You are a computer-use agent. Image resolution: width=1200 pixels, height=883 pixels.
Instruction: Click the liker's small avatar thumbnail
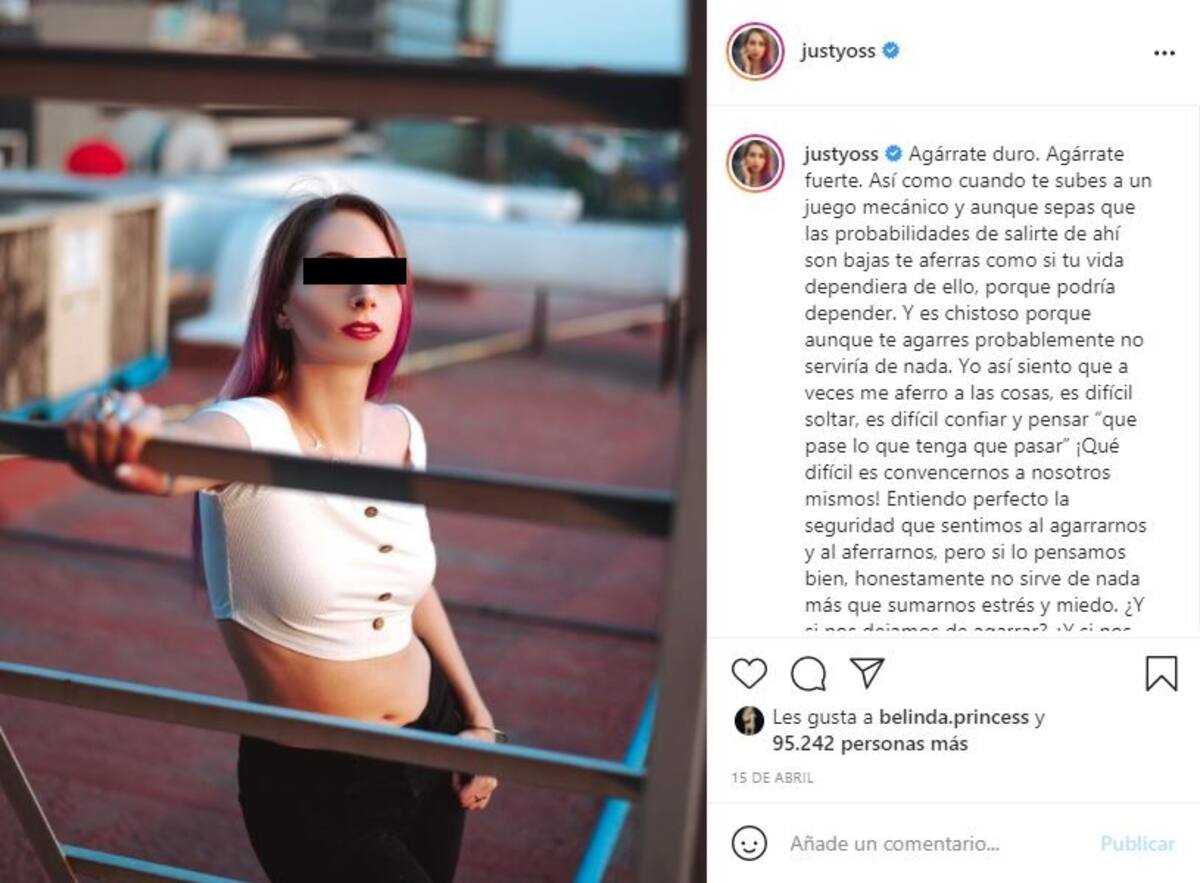(x=749, y=720)
